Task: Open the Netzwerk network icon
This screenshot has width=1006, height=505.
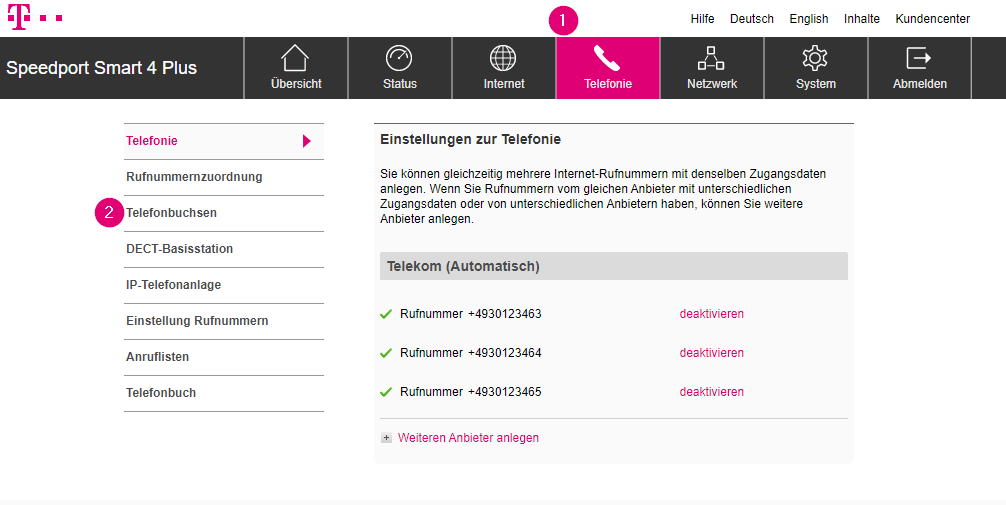Action: point(711,58)
